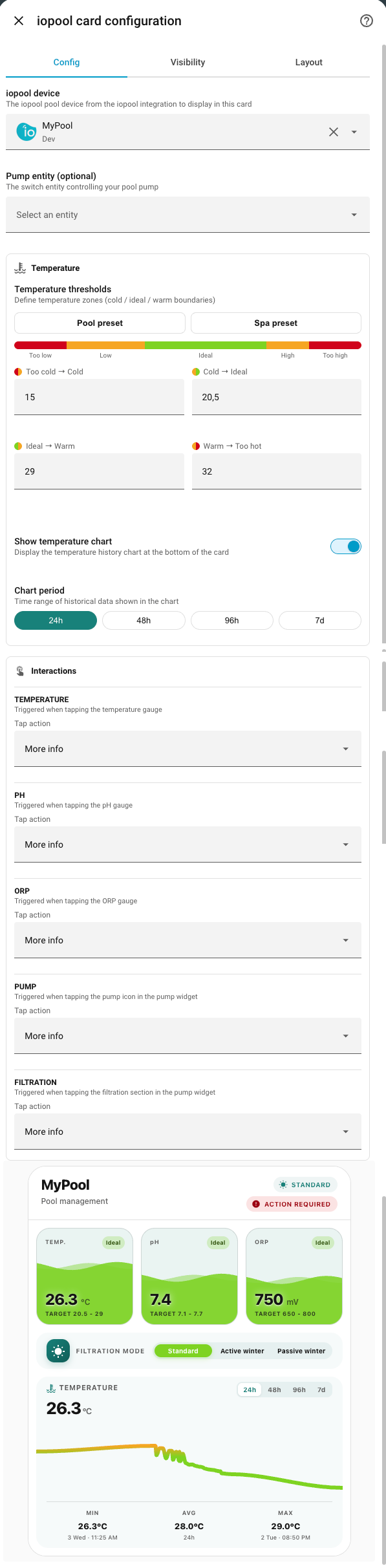
Task: Choose 24h in preview chart range
Action: pyautogui.click(x=250, y=1390)
